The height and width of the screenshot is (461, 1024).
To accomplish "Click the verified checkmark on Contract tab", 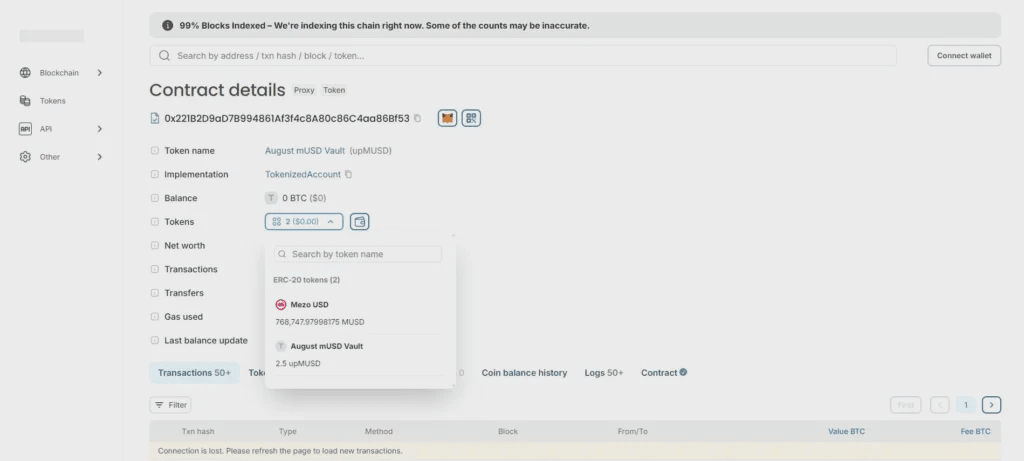I will (x=683, y=372).
